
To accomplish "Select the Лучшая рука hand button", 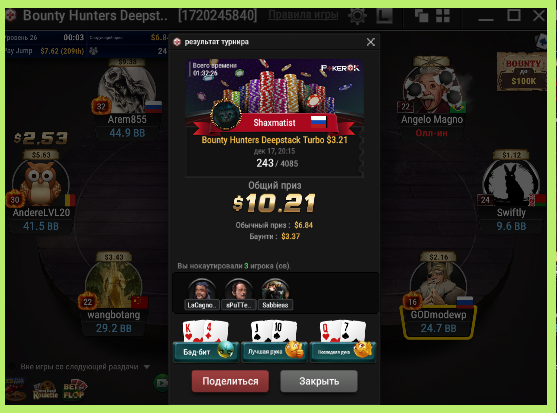I will (x=274, y=352).
